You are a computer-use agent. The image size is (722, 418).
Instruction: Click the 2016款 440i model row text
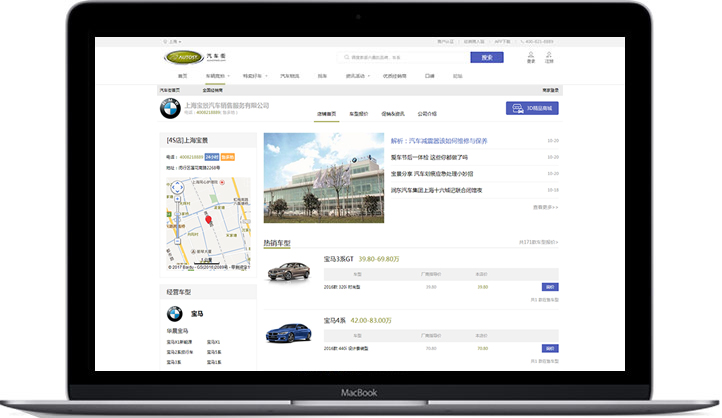click(x=346, y=348)
